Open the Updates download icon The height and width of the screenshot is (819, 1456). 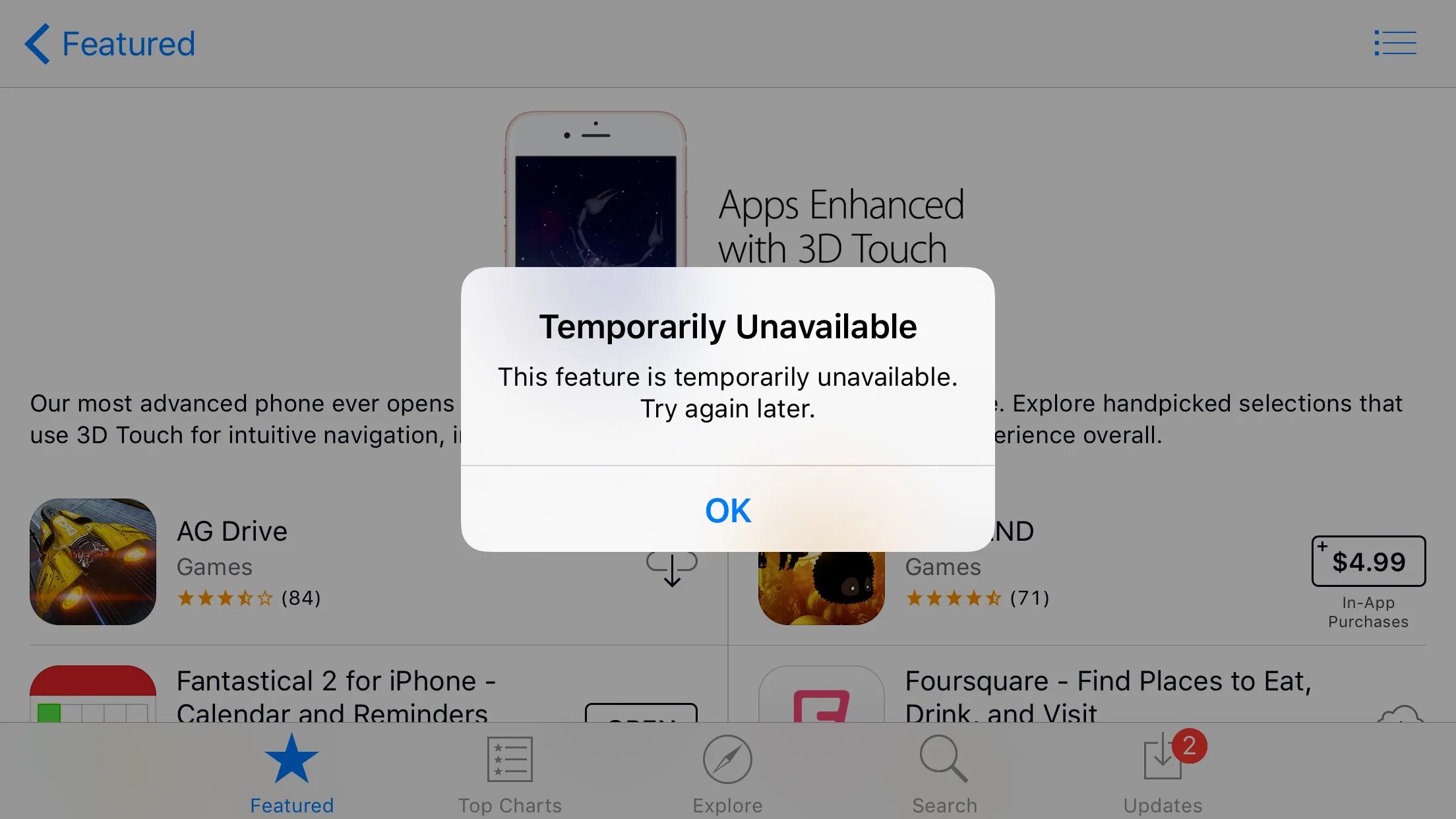(1162, 758)
